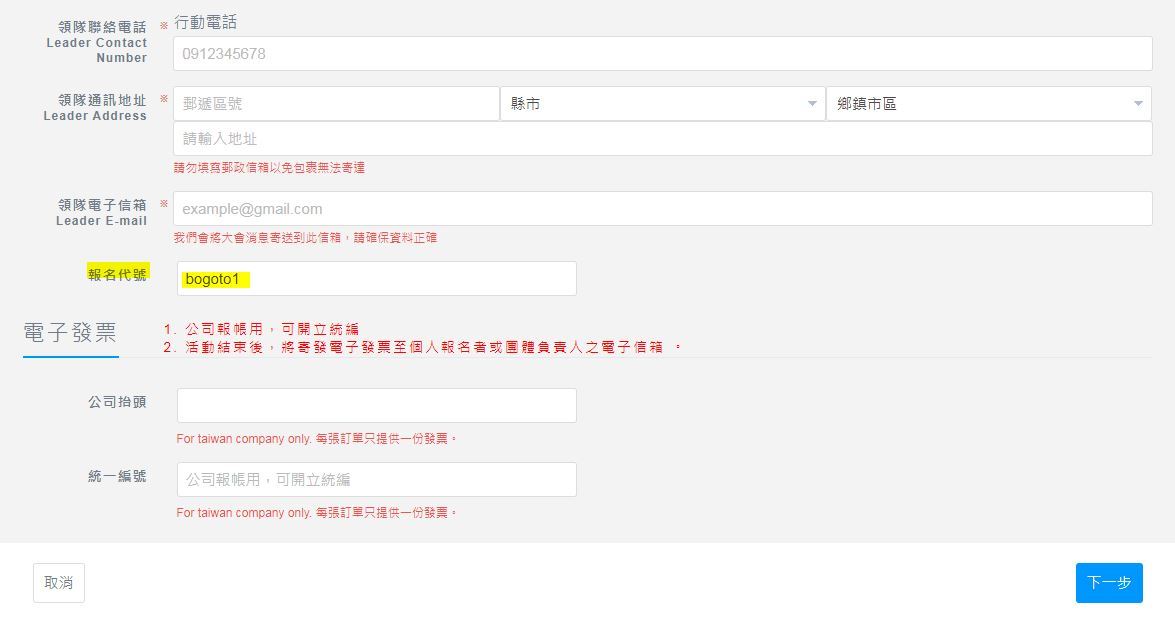Open the 縣市 dropdown

[662, 104]
